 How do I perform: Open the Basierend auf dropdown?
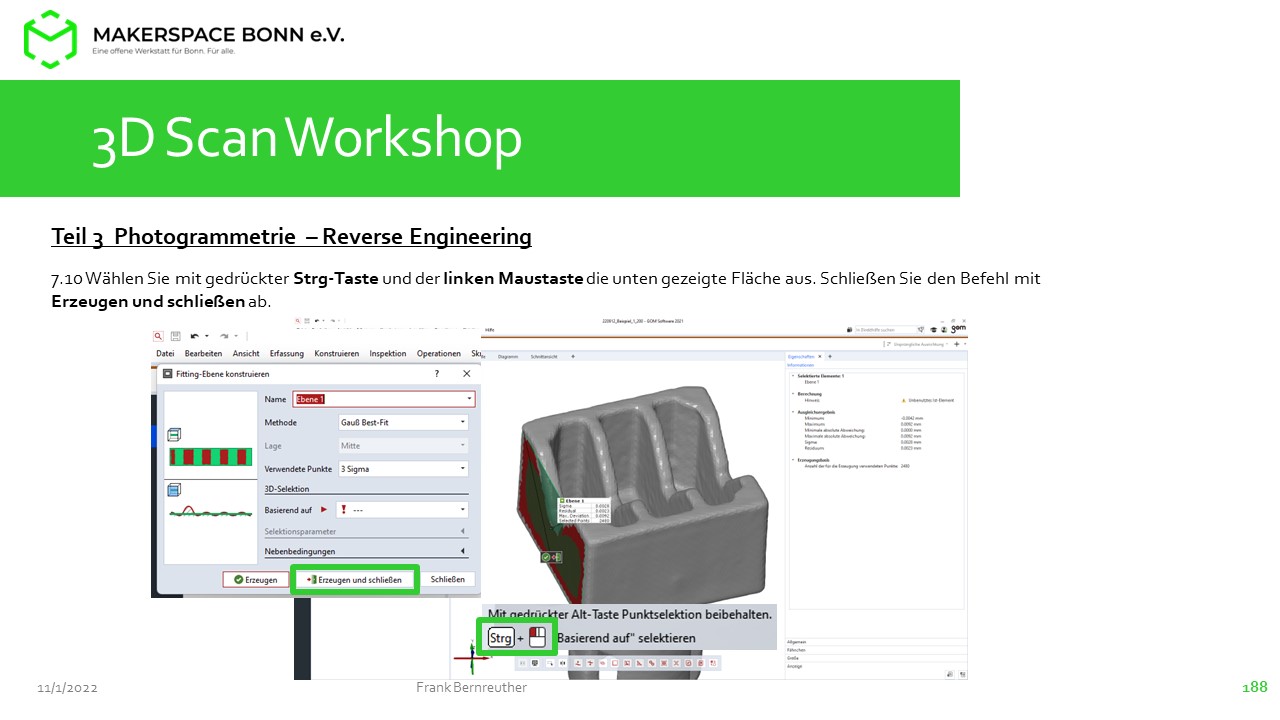404,510
